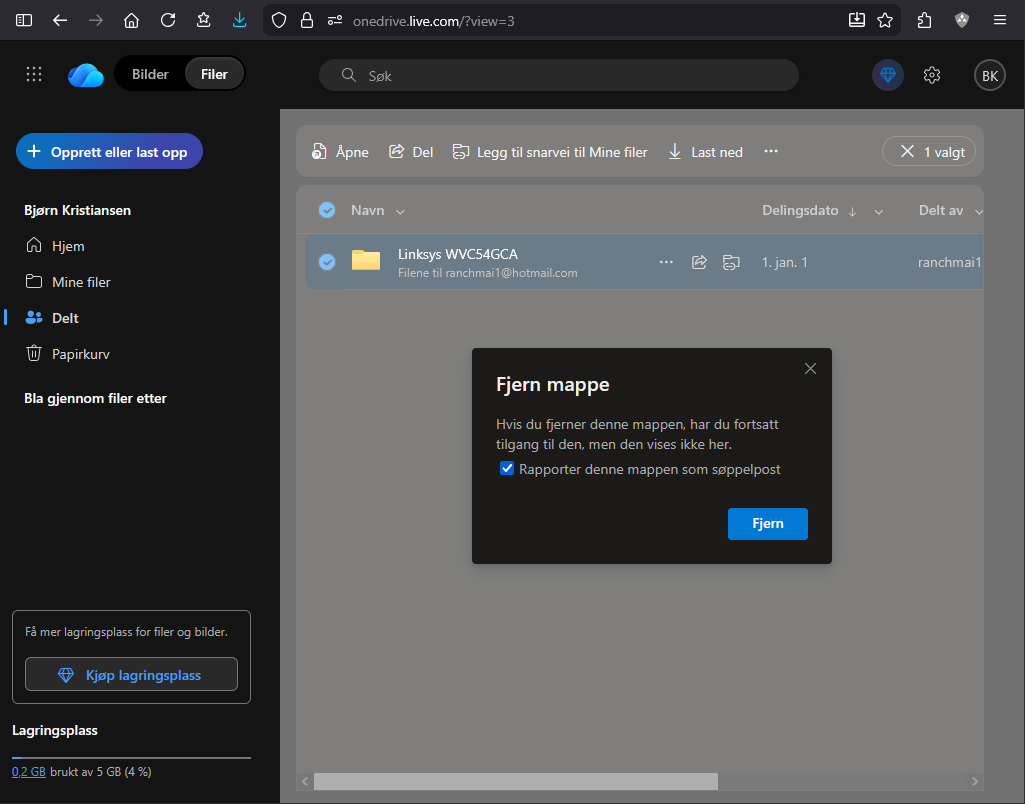Click the horizontal scrollbar at bottom
Viewport: 1025px width, 804px height.
point(515,781)
